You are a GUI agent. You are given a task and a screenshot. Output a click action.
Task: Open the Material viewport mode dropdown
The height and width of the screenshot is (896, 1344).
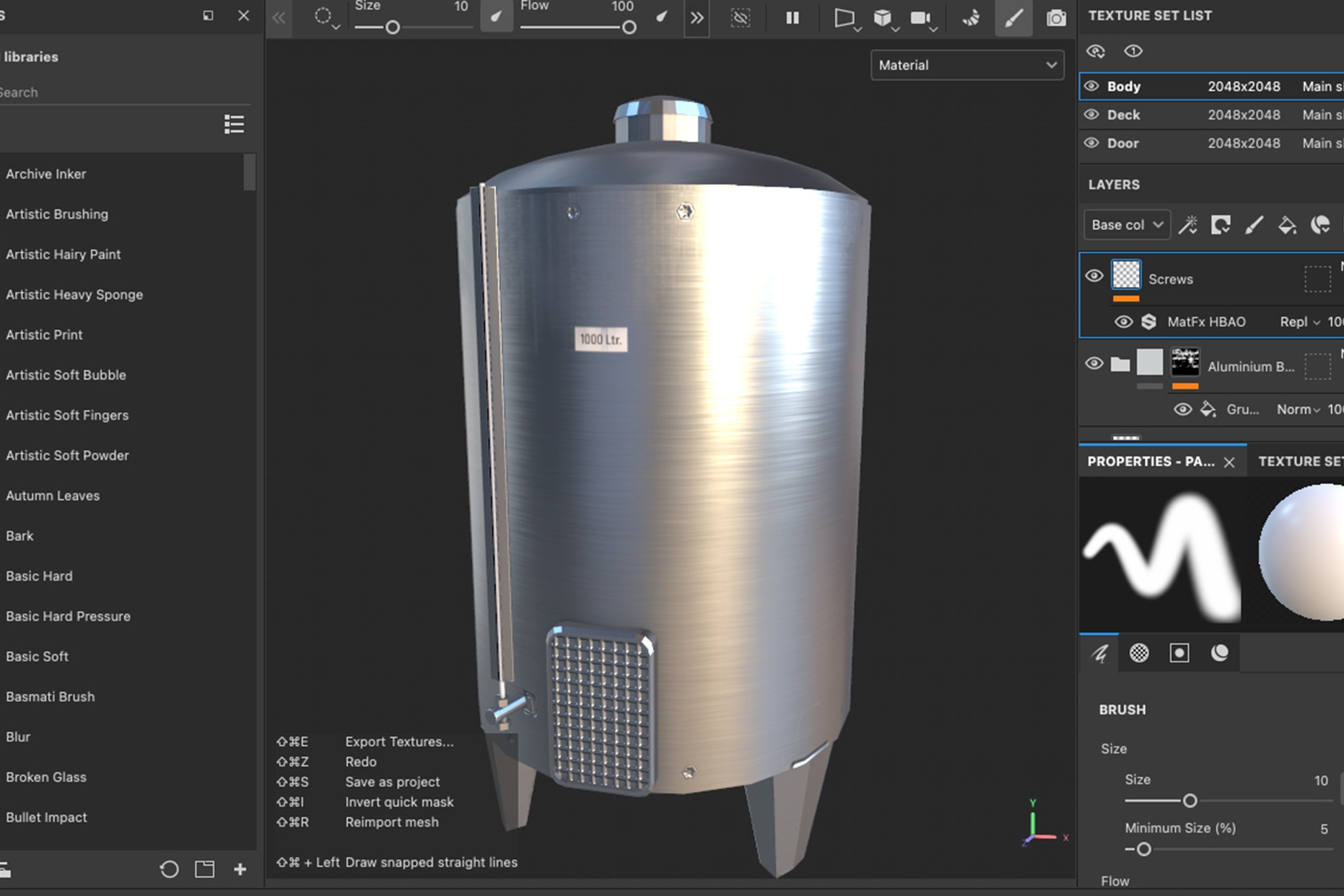point(966,65)
